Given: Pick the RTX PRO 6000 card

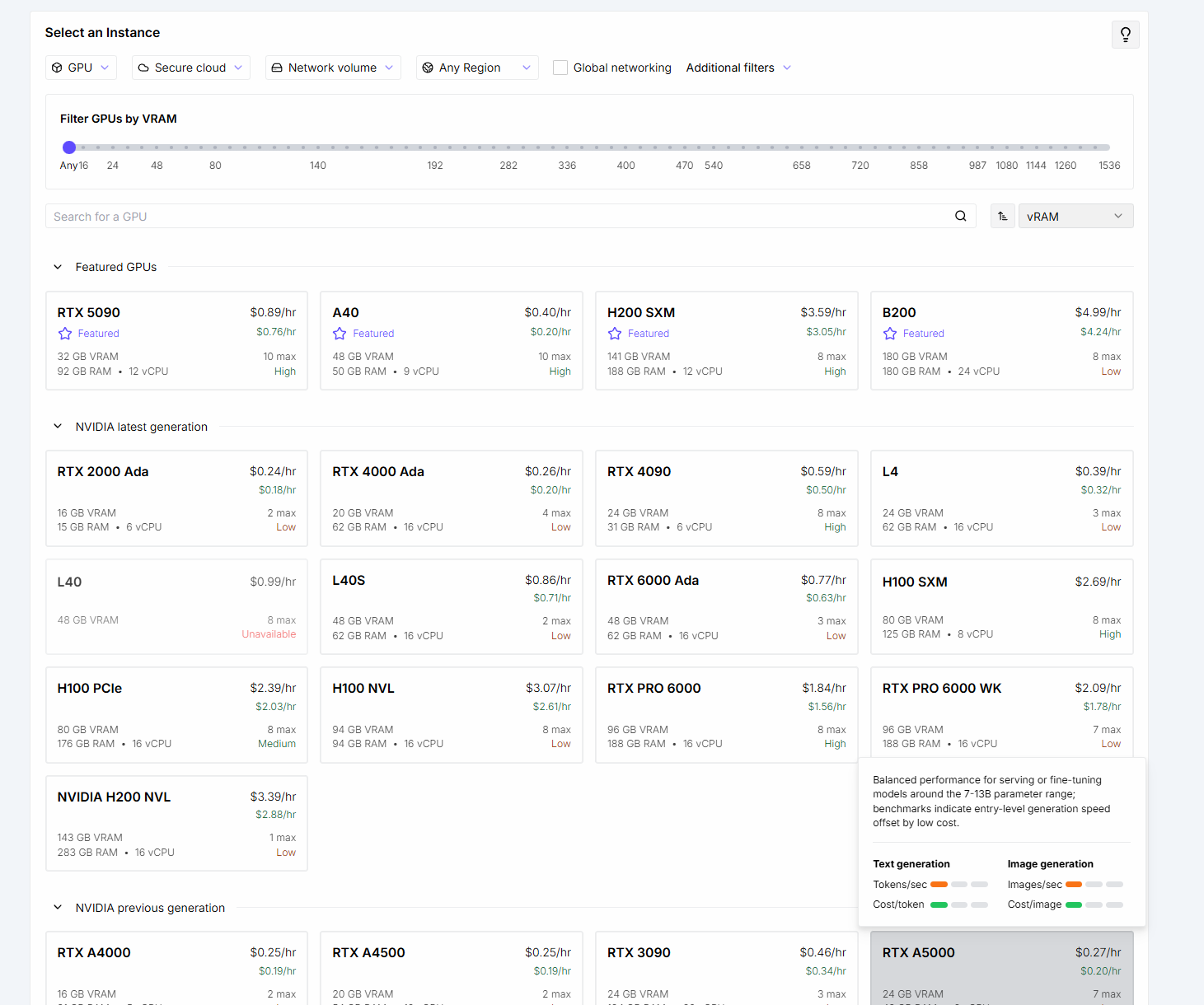Looking at the screenshot, I should click(x=727, y=715).
